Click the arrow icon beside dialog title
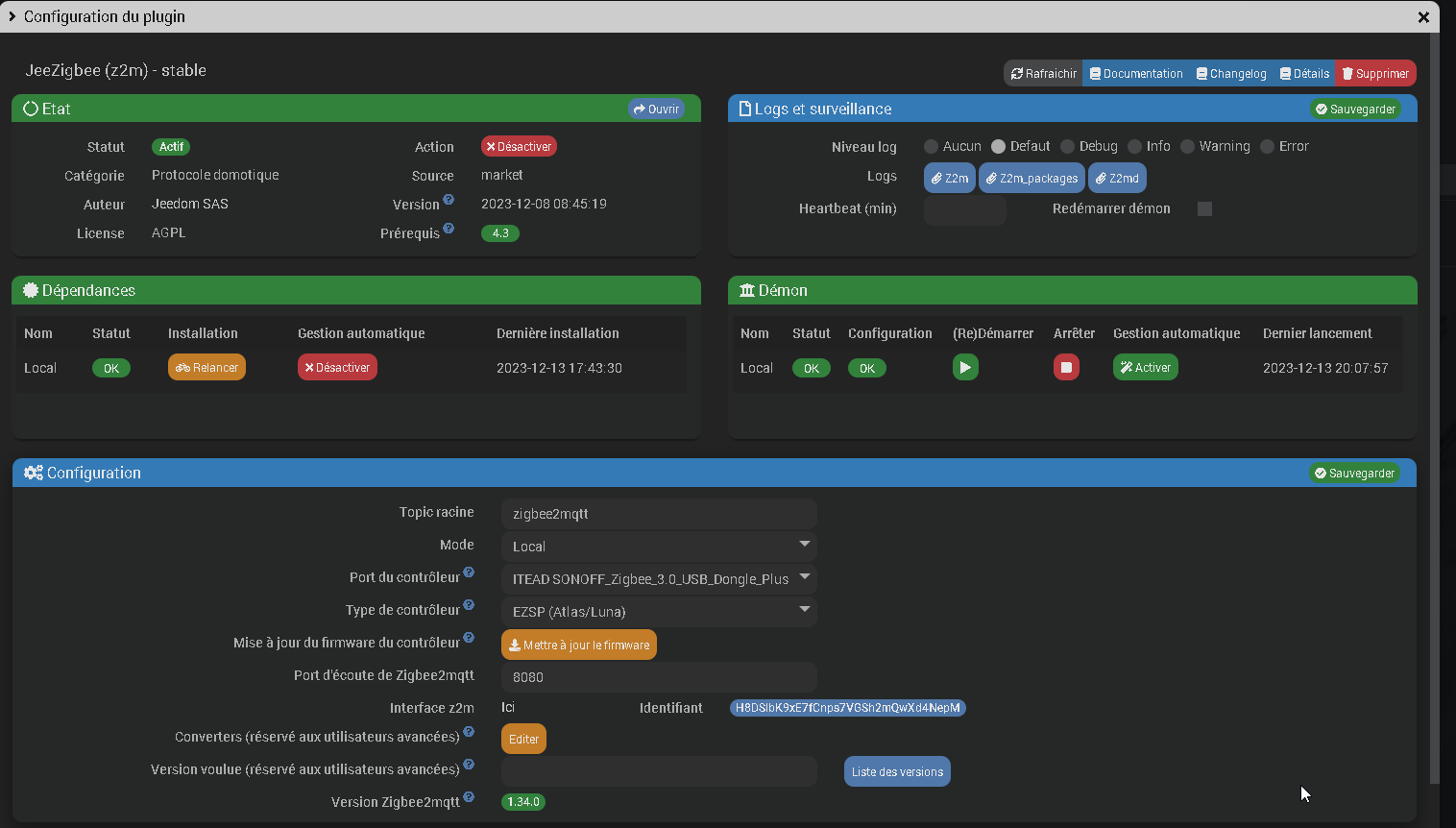The height and width of the screenshot is (828, 1456). click(12, 16)
